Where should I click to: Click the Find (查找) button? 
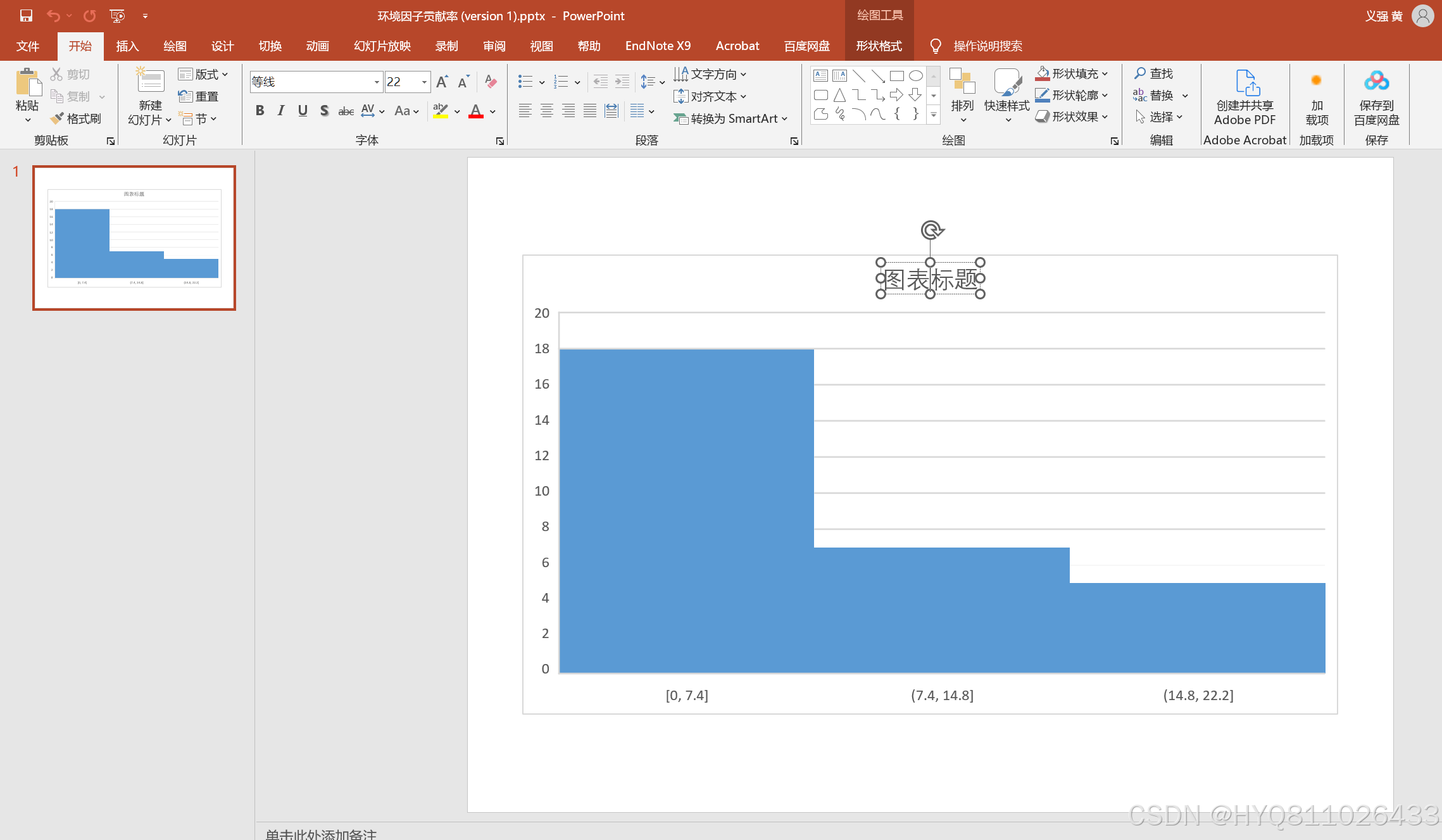[1153, 73]
